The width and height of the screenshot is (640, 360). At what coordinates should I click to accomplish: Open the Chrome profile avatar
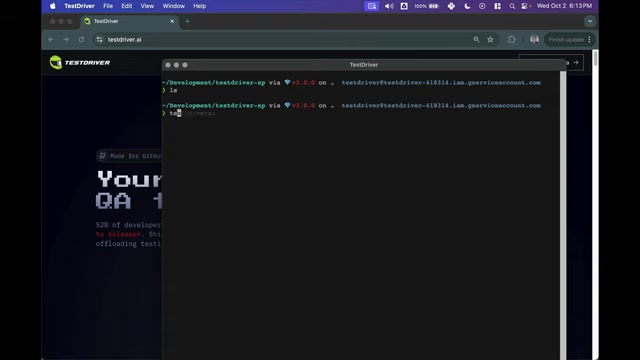534,40
